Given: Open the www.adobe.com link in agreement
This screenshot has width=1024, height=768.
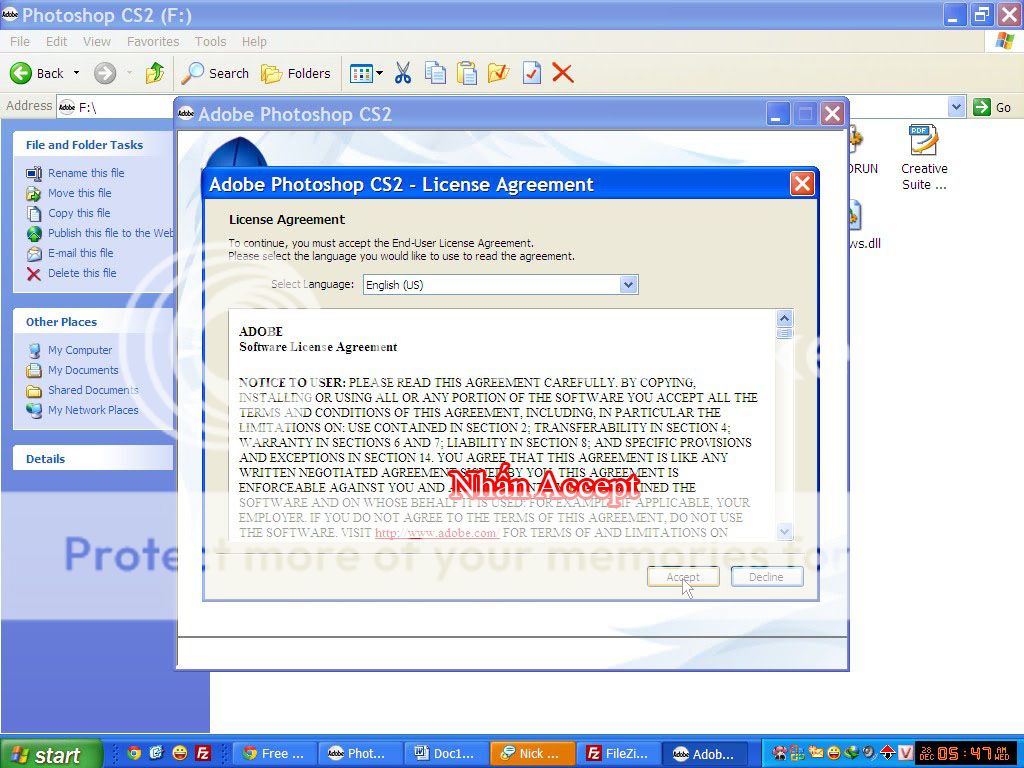Looking at the screenshot, I should (x=437, y=533).
